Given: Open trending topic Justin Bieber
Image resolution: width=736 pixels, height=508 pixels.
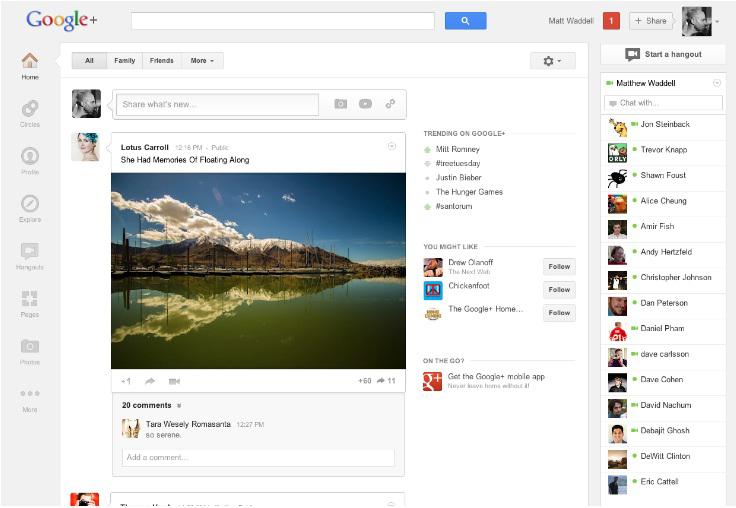Looking at the screenshot, I should pos(459,177).
